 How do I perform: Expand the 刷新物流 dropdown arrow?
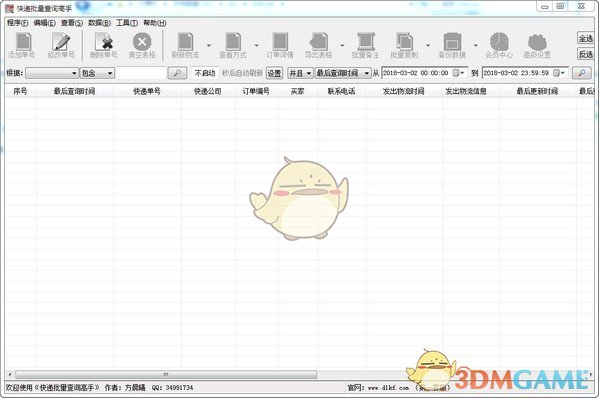tap(209, 45)
